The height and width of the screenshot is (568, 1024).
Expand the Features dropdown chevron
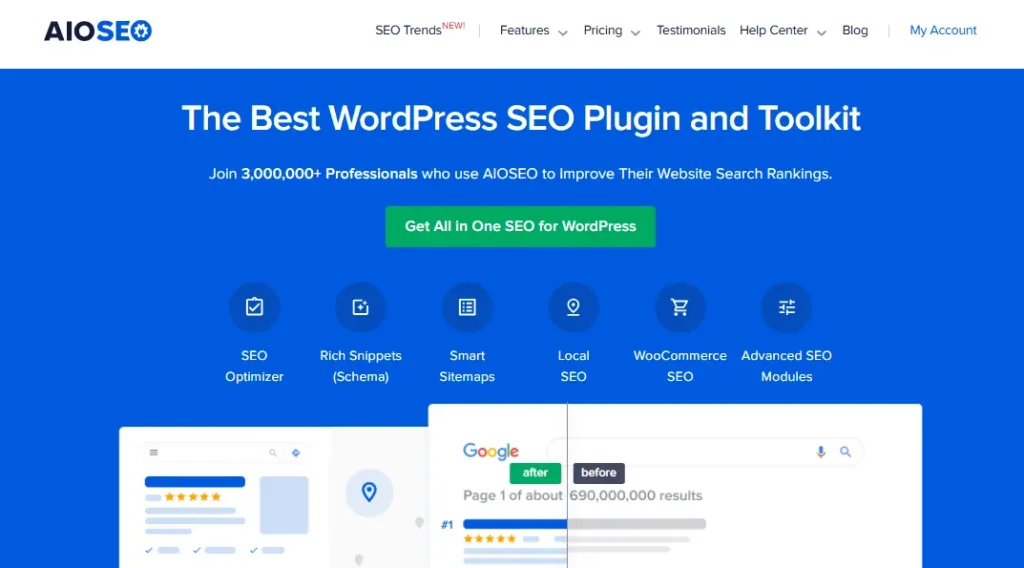coord(562,33)
